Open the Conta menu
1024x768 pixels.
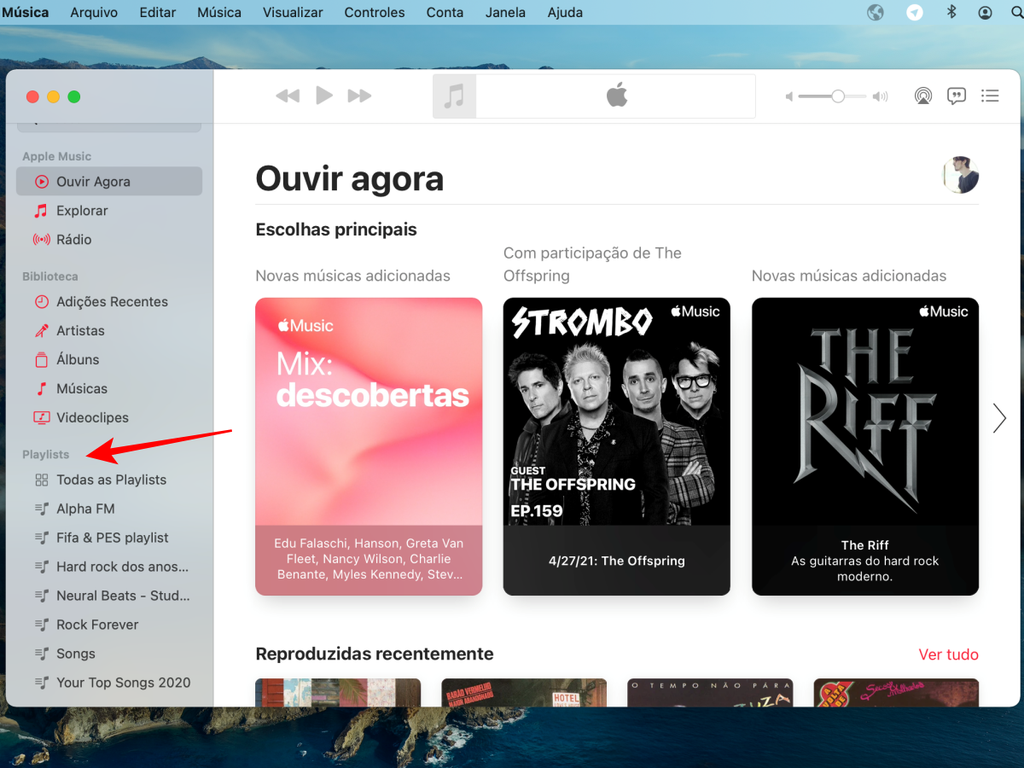click(445, 12)
